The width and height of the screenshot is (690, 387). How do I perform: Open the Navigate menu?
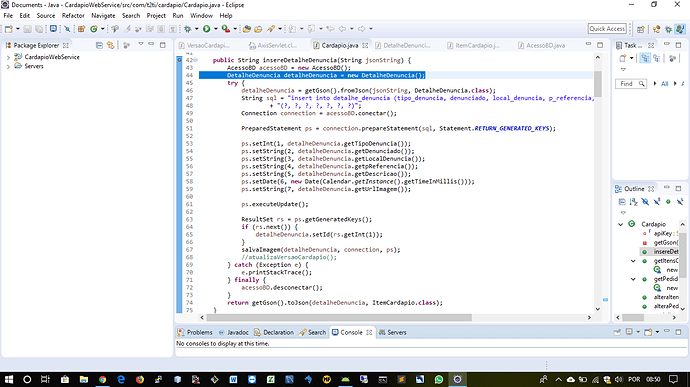tap(103, 15)
